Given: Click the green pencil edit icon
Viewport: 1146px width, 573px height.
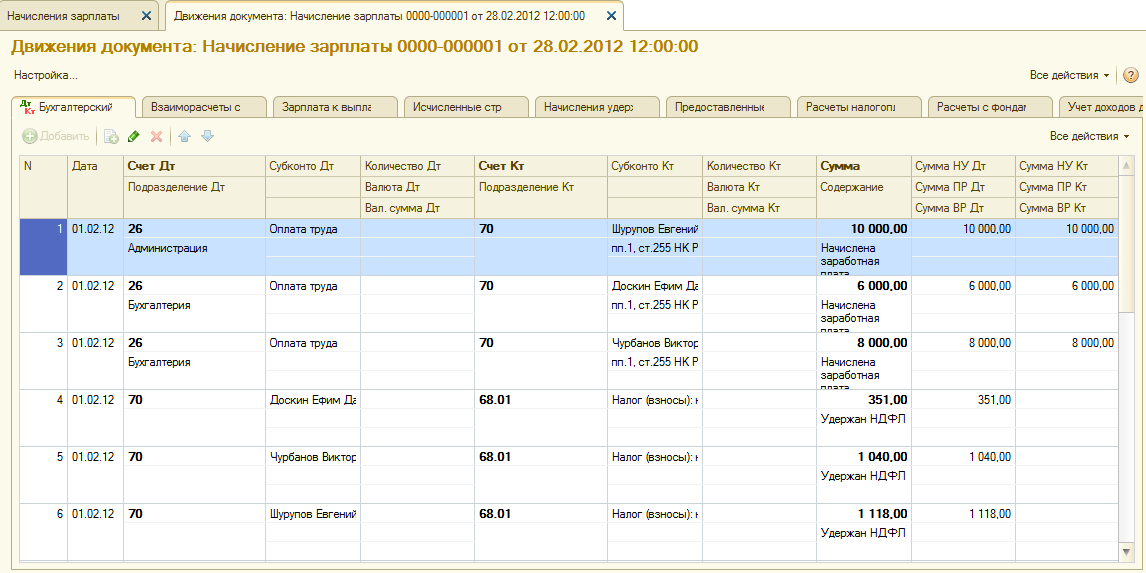Looking at the screenshot, I should pos(133,136).
